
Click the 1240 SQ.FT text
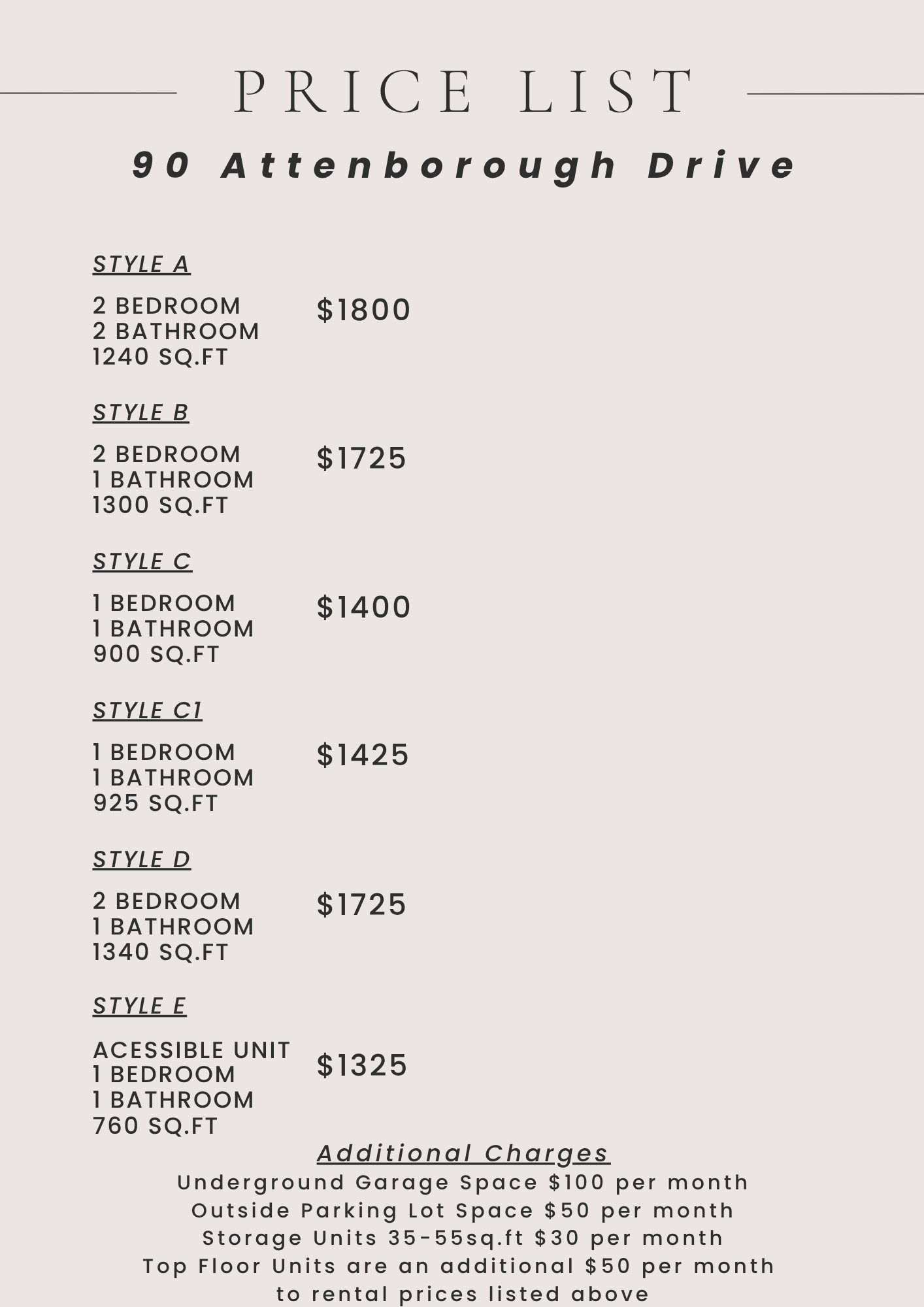pos(160,357)
